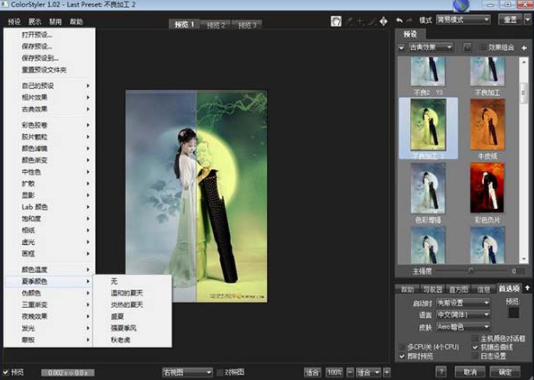This screenshot has height=380, width=534.
Task: Click the plus zoom-in button
Action: pos(387,372)
